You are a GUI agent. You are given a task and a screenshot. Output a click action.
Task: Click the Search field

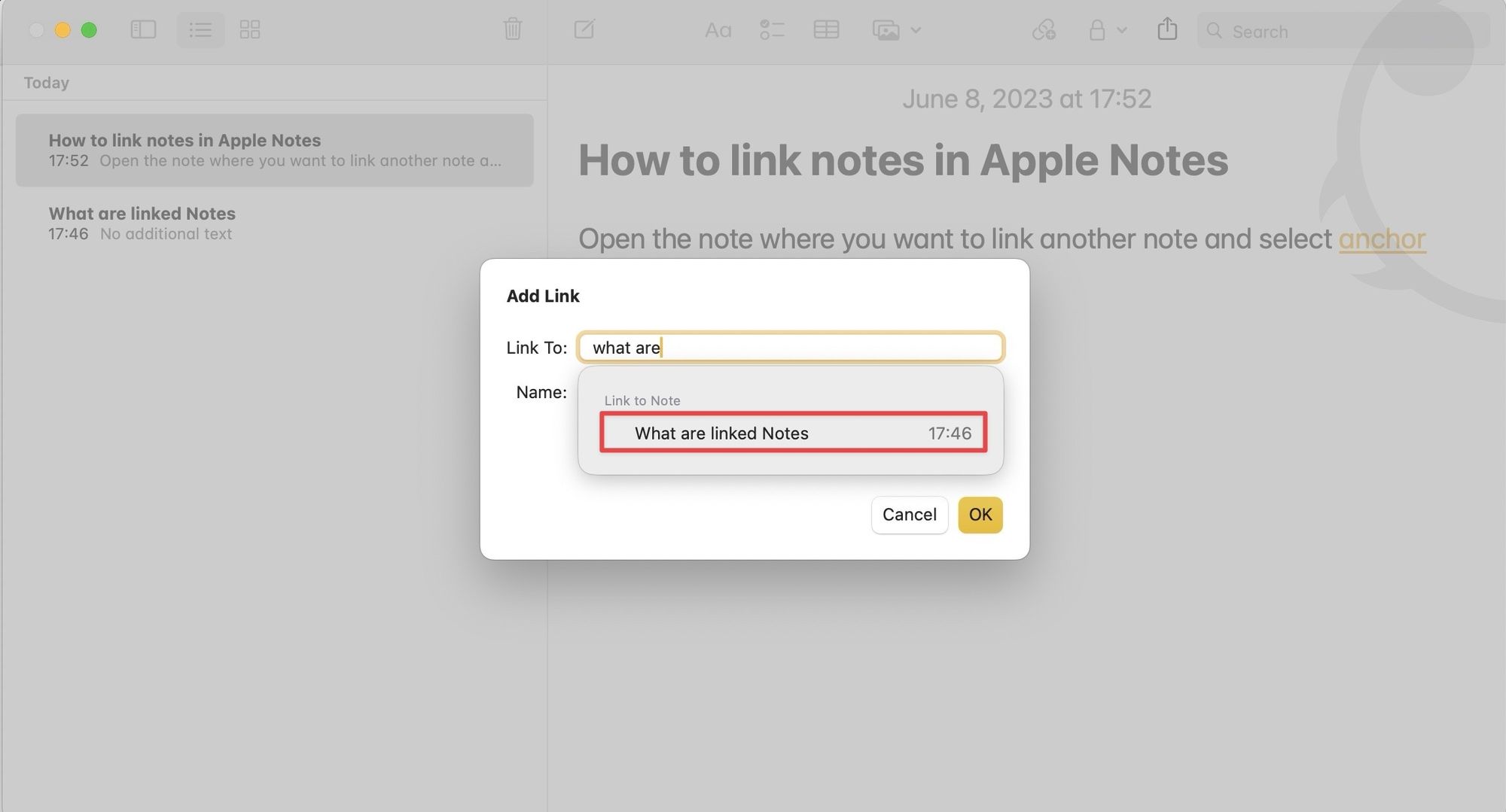pos(1340,31)
